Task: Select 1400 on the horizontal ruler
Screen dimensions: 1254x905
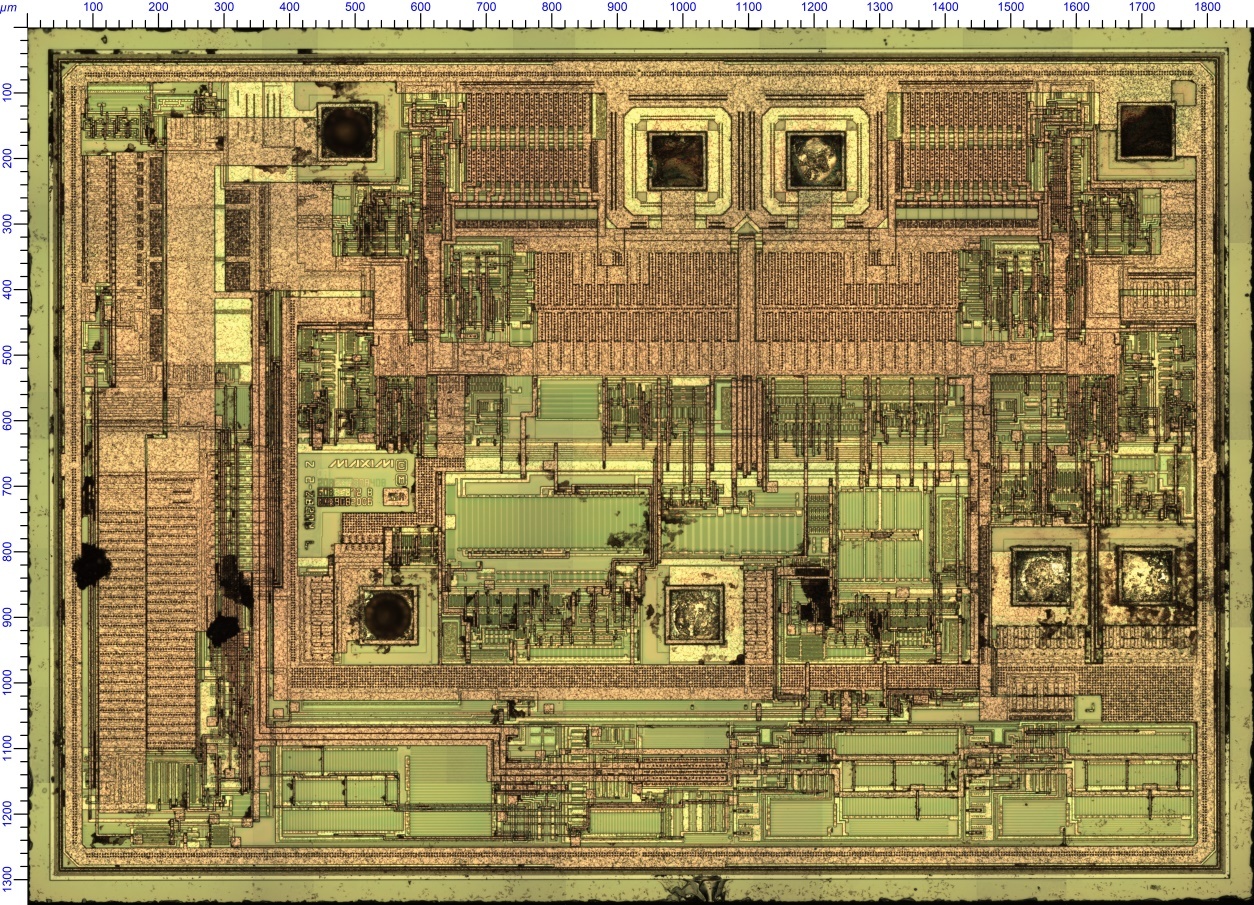Action: coord(946,7)
